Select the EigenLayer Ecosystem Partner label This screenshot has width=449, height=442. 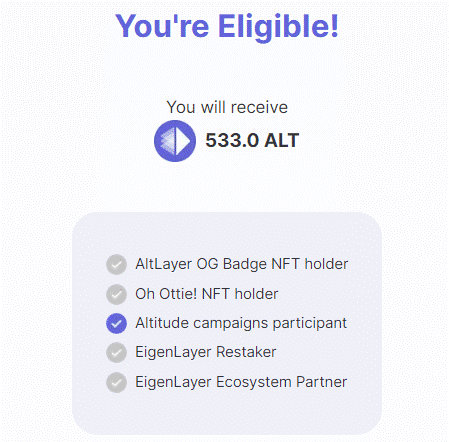241,382
